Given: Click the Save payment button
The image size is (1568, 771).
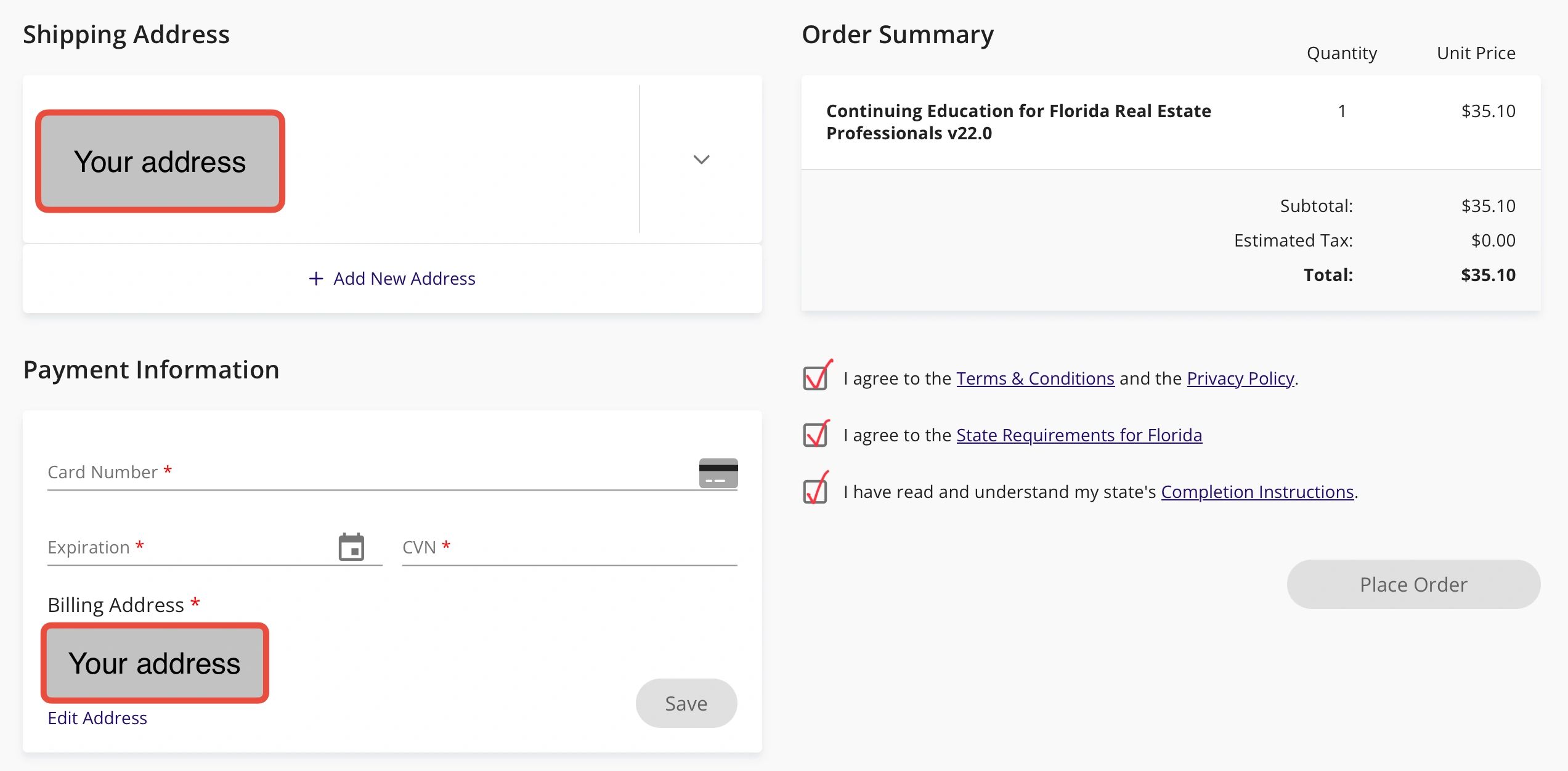Looking at the screenshot, I should coord(686,703).
